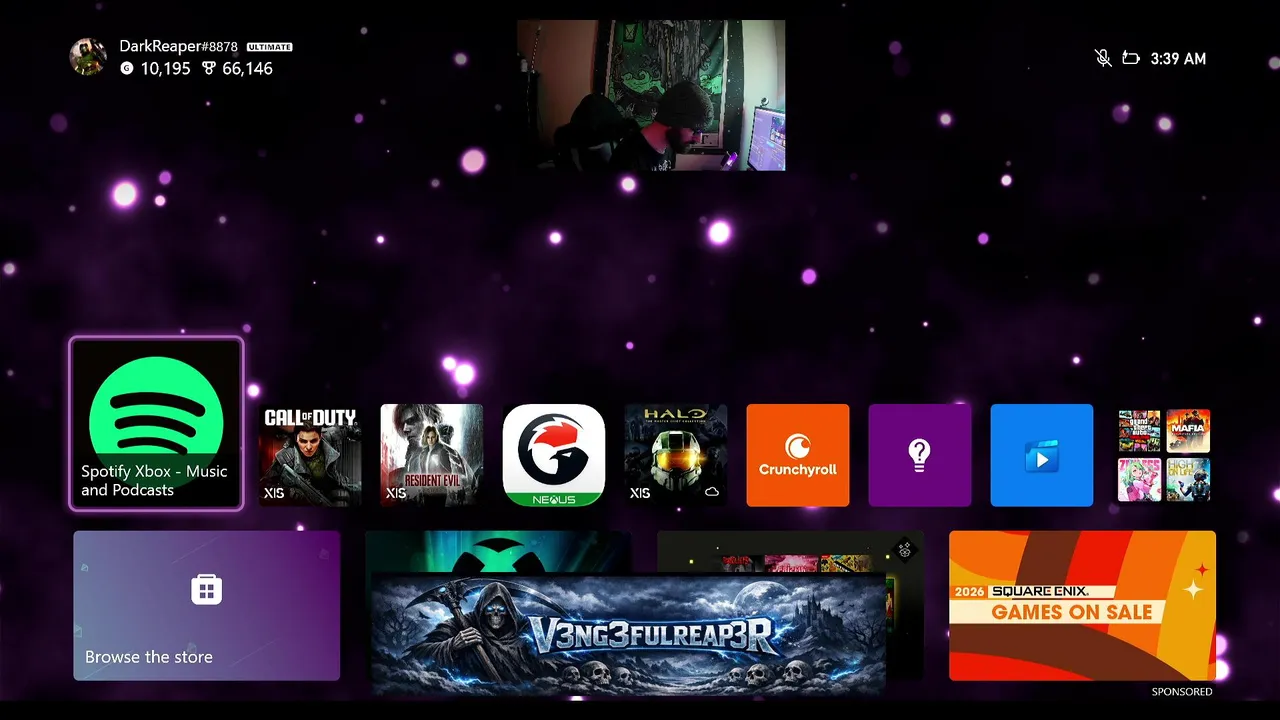Open the purple lightbulb tips tile
The image size is (1280, 720).
(920, 455)
